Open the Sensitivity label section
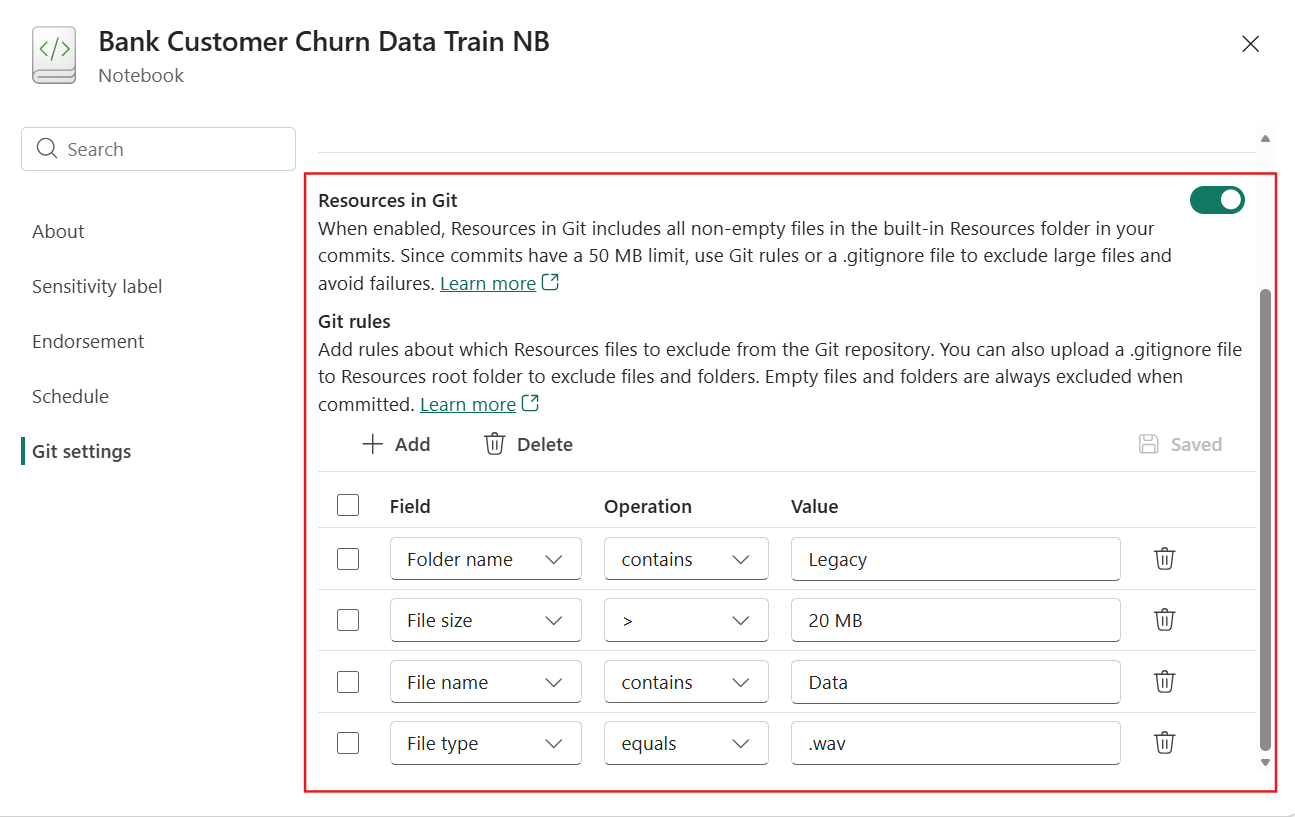Screen dimensions: 1295x817 (97, 286)
